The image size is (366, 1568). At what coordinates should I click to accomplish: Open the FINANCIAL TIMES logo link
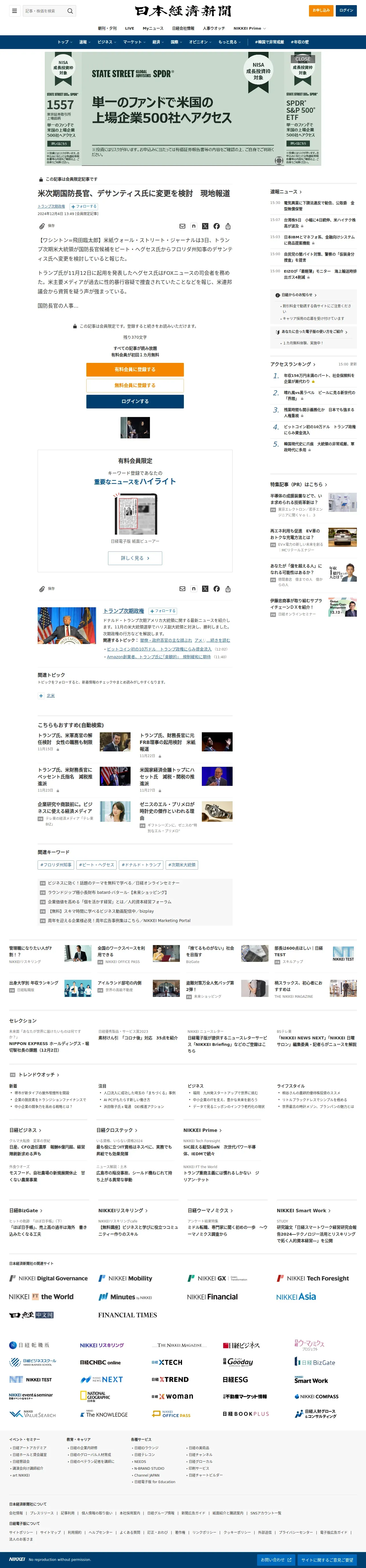tap(127, 1315)
